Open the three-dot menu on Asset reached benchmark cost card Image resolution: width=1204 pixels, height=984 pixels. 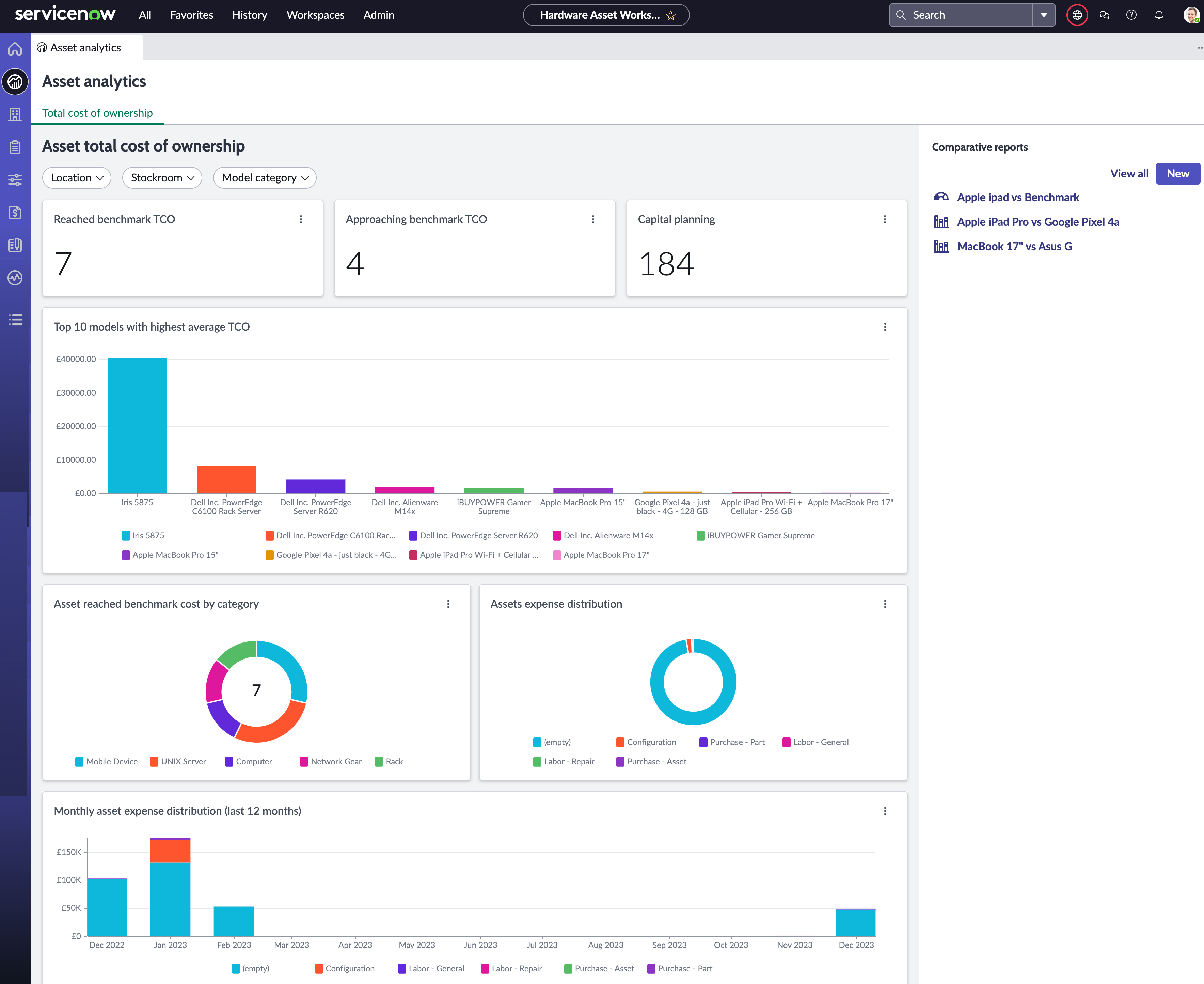coord(448,604)
